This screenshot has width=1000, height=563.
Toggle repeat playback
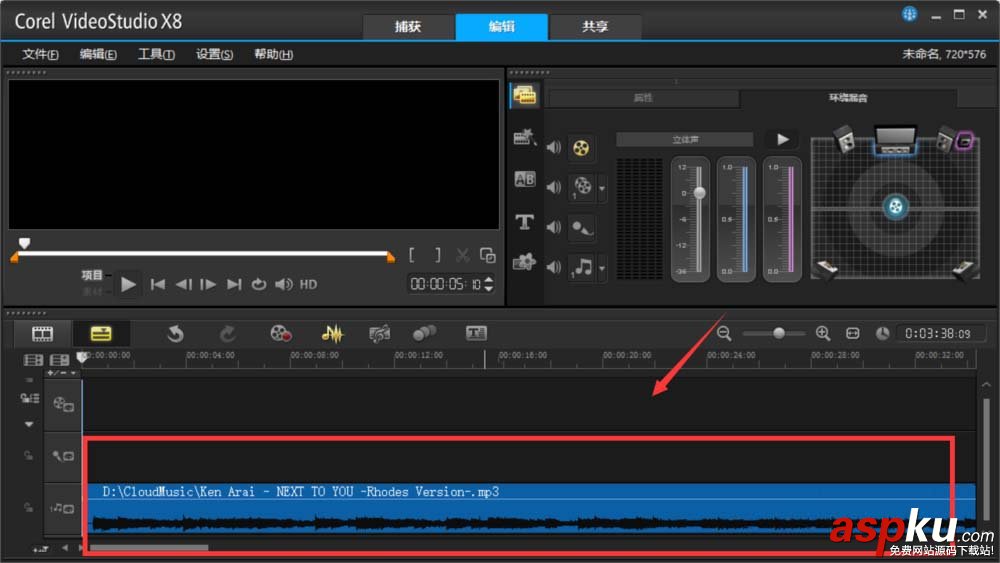[258, 284]
